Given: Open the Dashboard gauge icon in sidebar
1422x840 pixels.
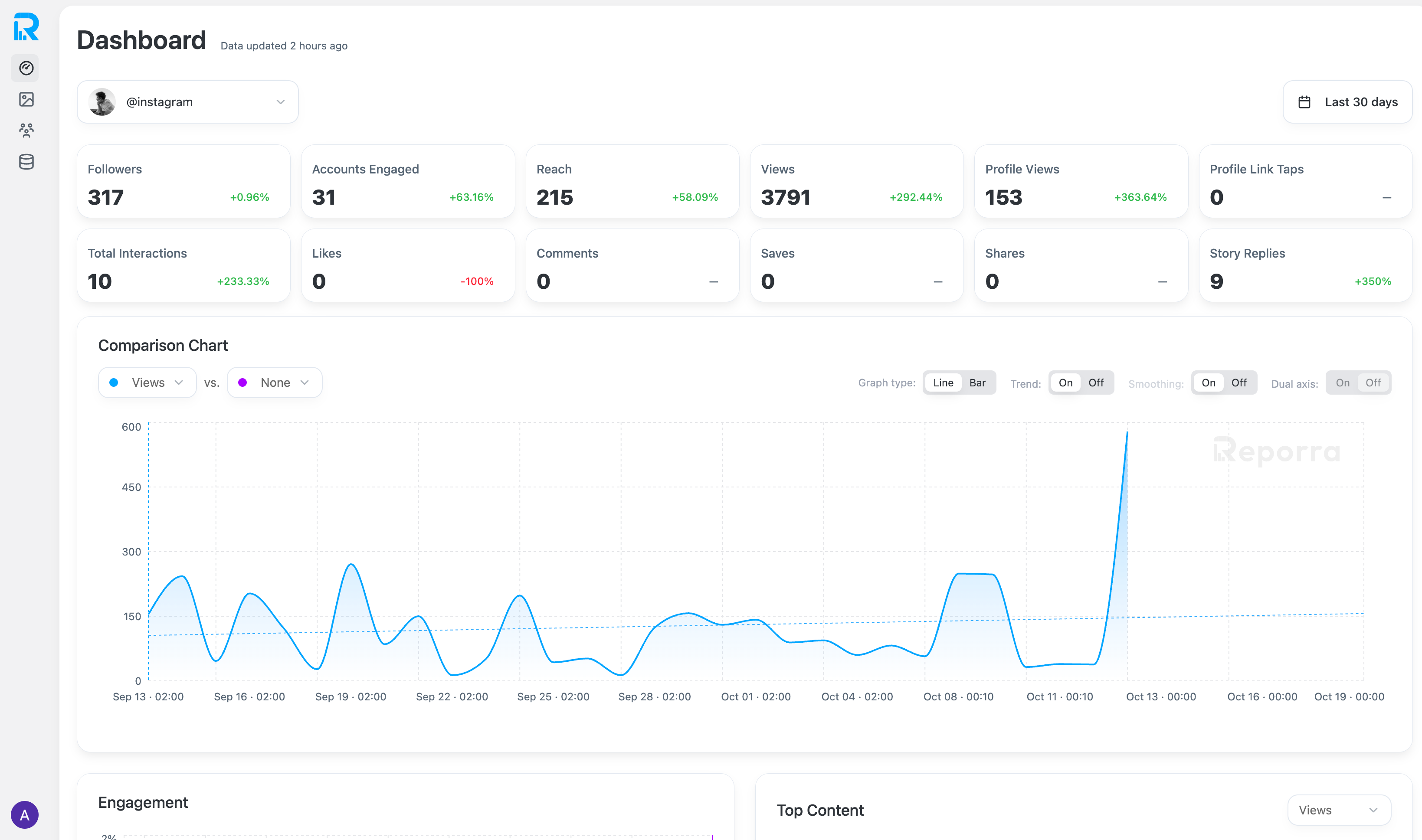Looking at the screenshot, I should pyautogui.click(x=26, y=68).
